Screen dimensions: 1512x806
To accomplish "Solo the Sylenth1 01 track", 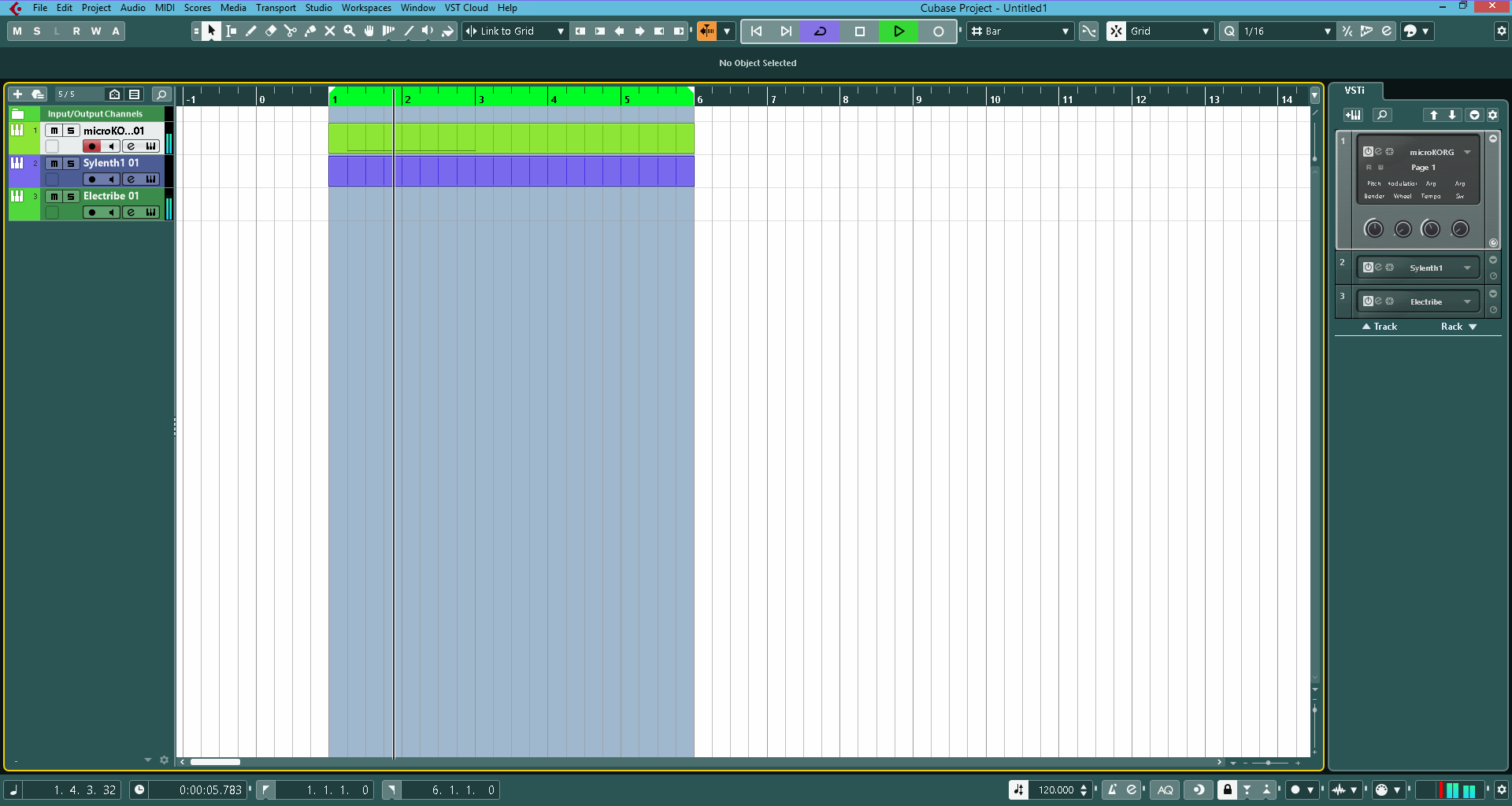I will [x=71, y=163].
